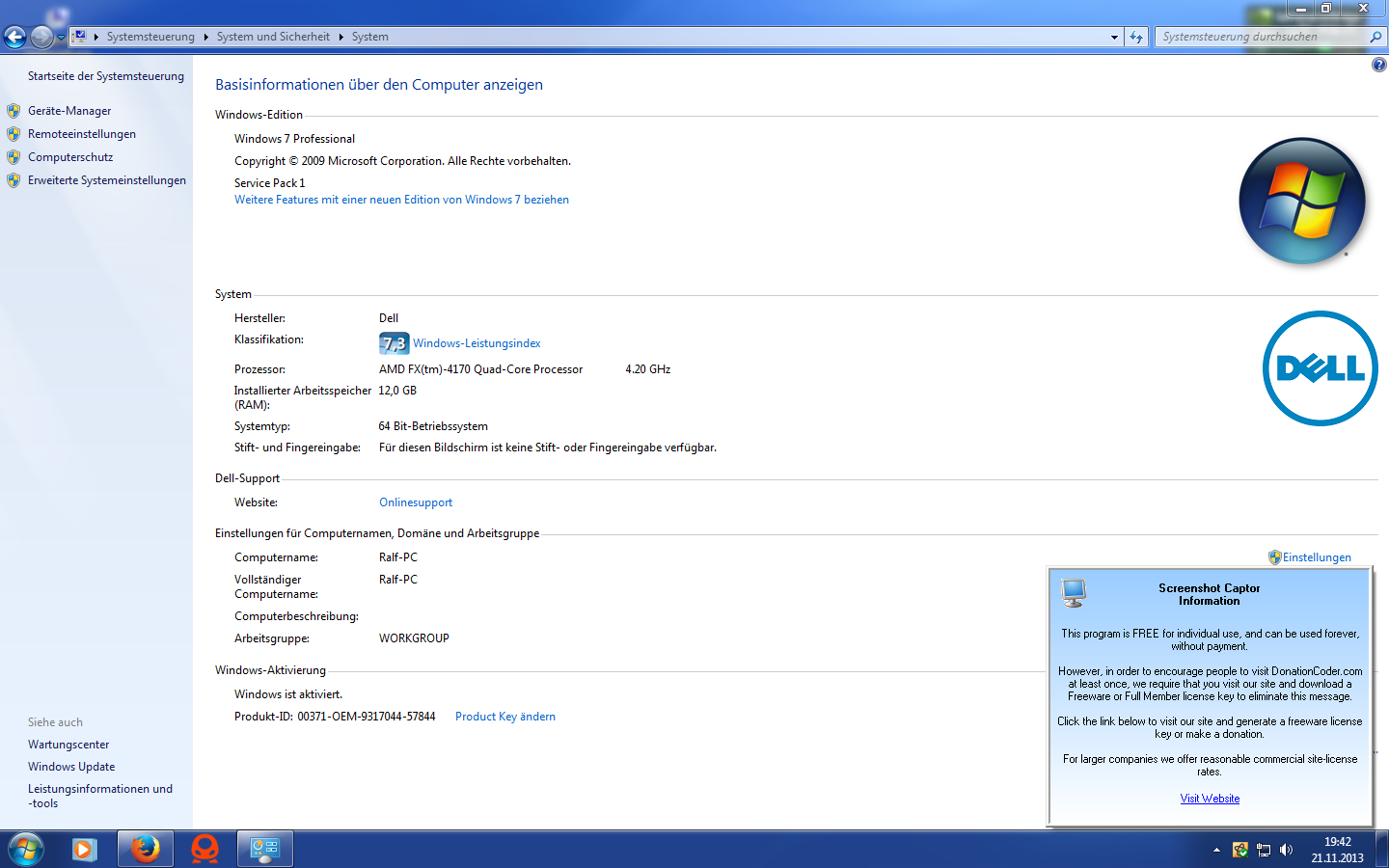Click the monitor icon in Screenshot Captor popup
The width and height of the screenshot is (1389, 868).
coord(1074,593)
